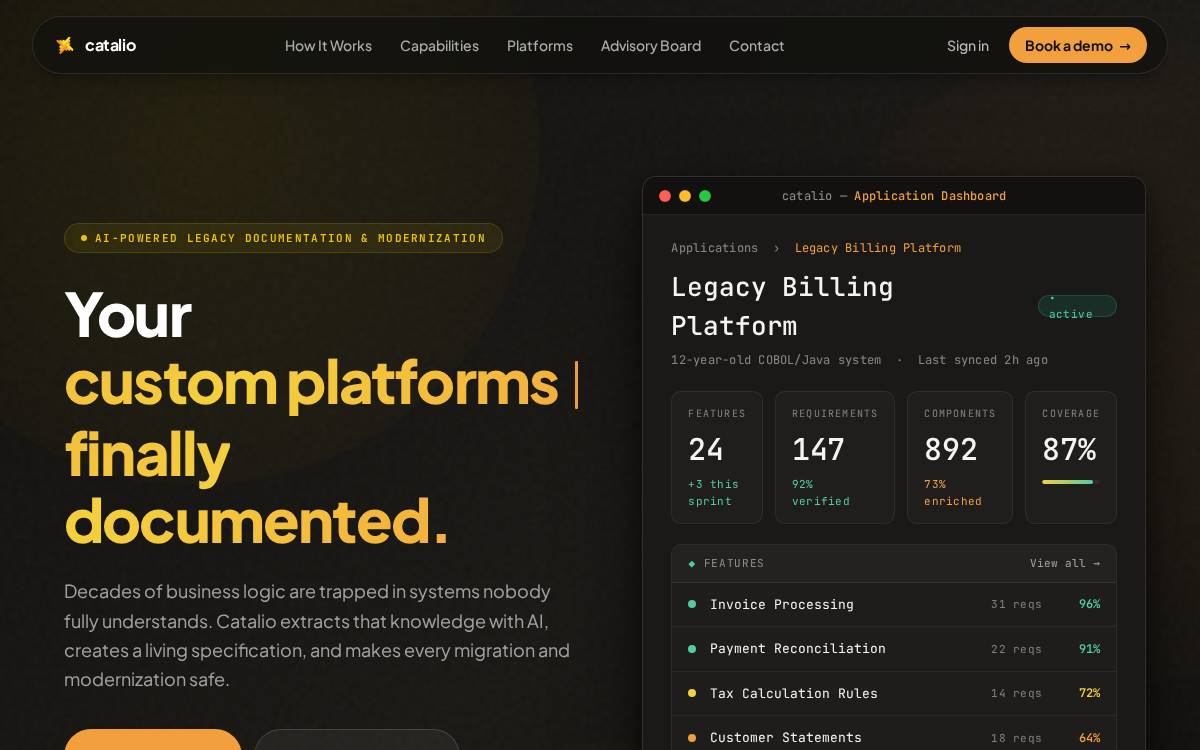1200x750 pixels.
Task: Click the 92% verified text
Action: 821,493
